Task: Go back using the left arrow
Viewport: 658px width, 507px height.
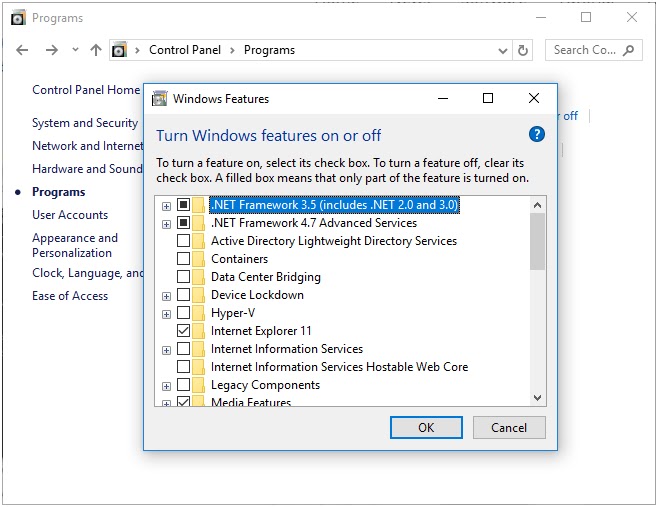Action: click(22, 50)
